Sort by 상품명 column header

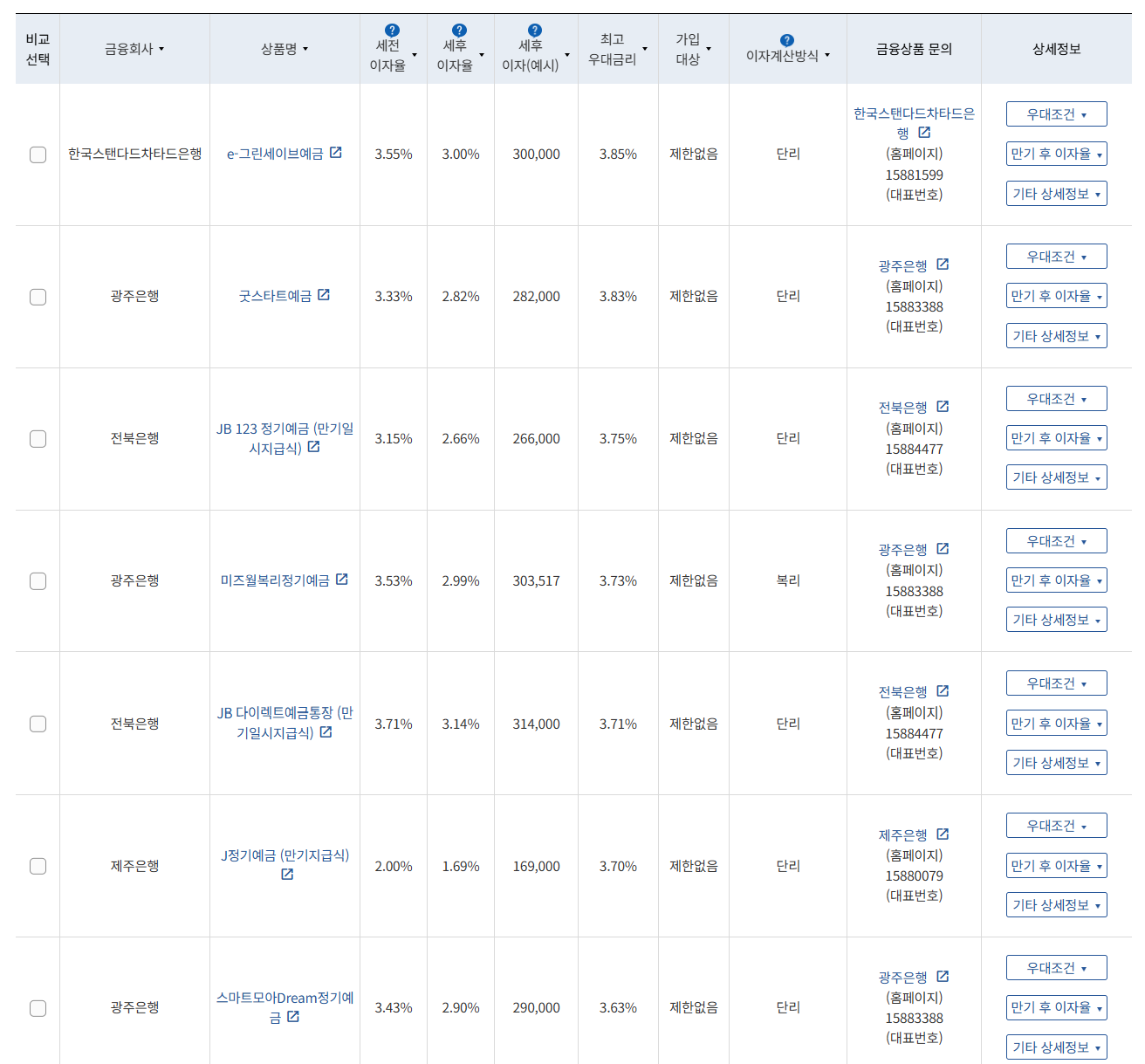[285, 49]
